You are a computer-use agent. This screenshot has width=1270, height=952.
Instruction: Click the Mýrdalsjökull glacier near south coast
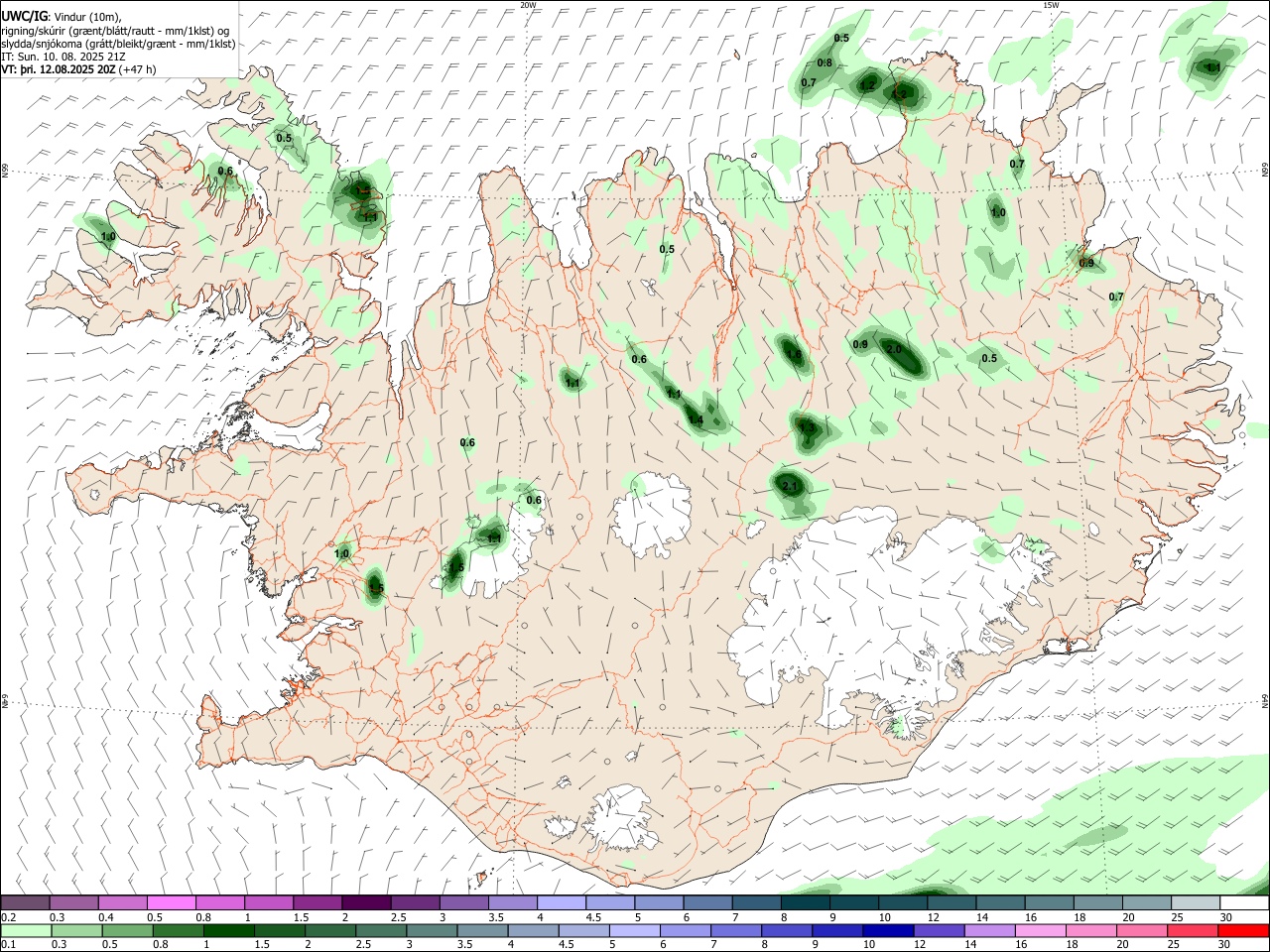622,819
